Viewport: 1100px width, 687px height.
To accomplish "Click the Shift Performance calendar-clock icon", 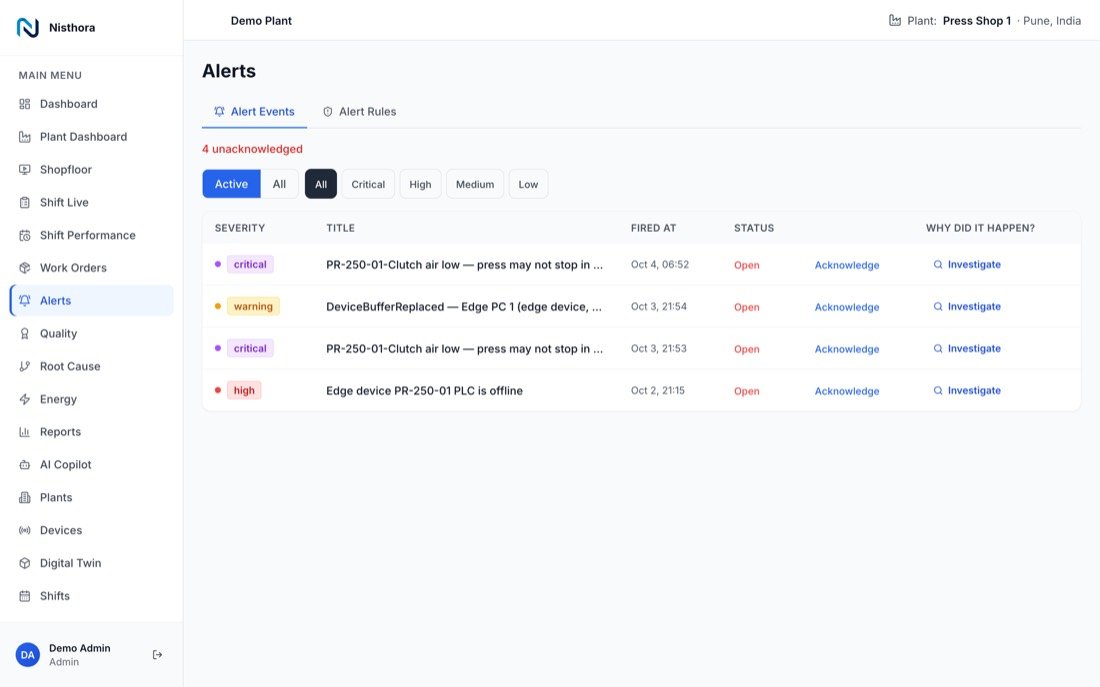I will click(25, 235).
